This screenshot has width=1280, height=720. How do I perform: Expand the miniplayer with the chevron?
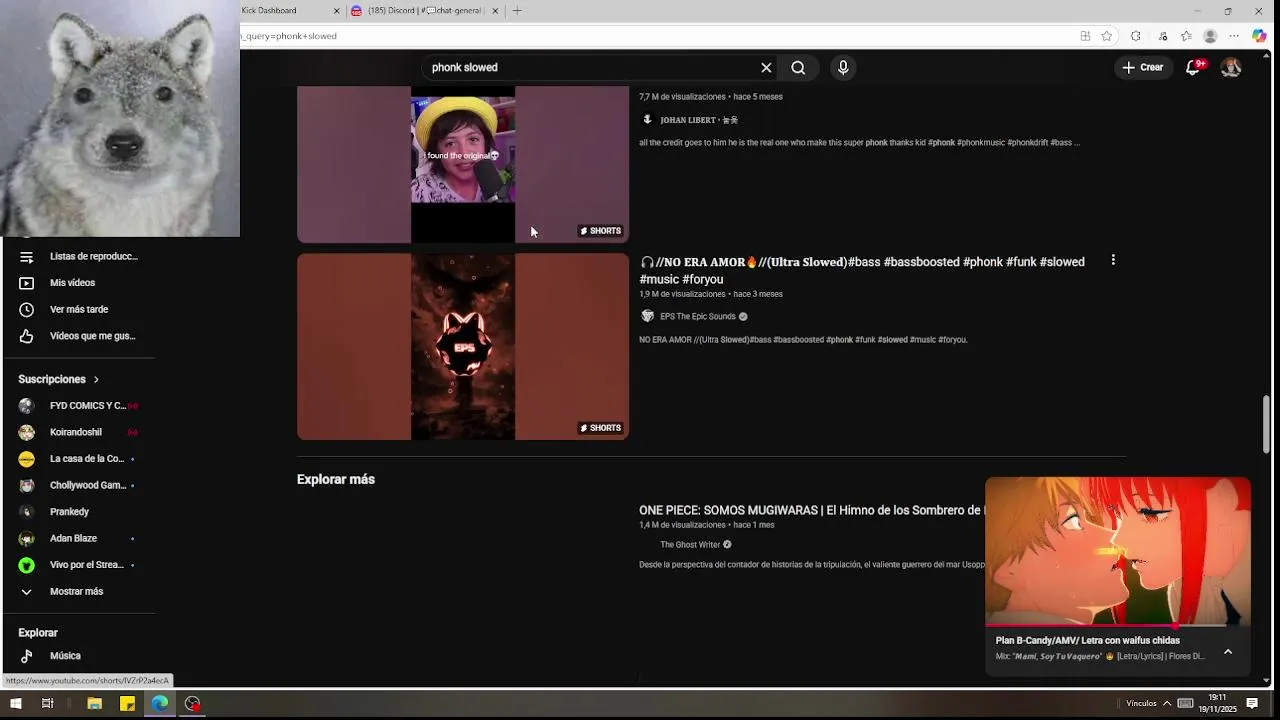point(1228,652)
